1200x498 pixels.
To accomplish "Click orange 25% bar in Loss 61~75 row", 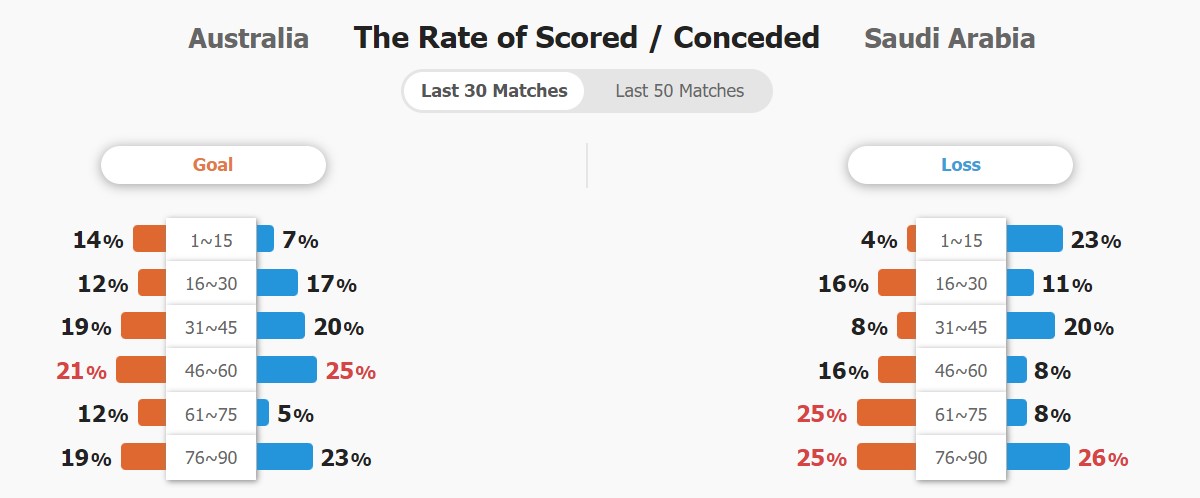I will tap(887, 413).
